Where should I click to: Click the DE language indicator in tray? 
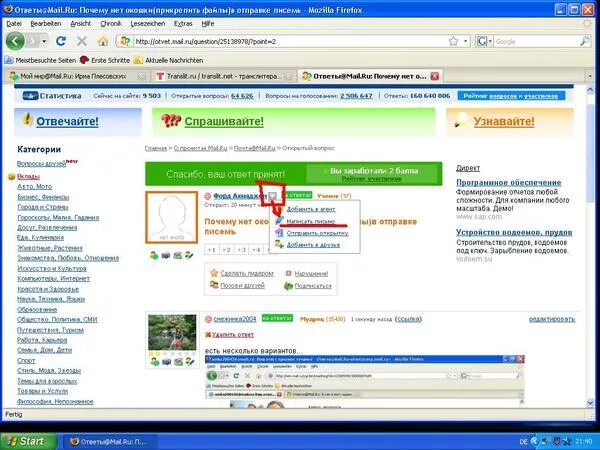523,442
